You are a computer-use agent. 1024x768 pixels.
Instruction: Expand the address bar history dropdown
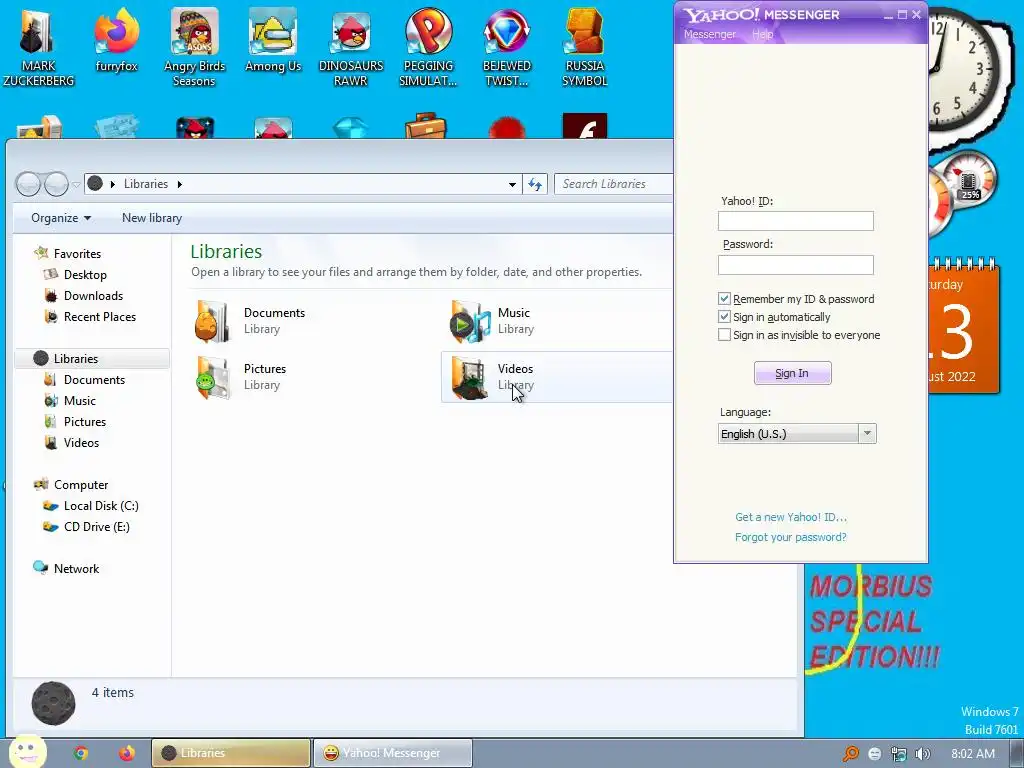[x=512, y=185]
